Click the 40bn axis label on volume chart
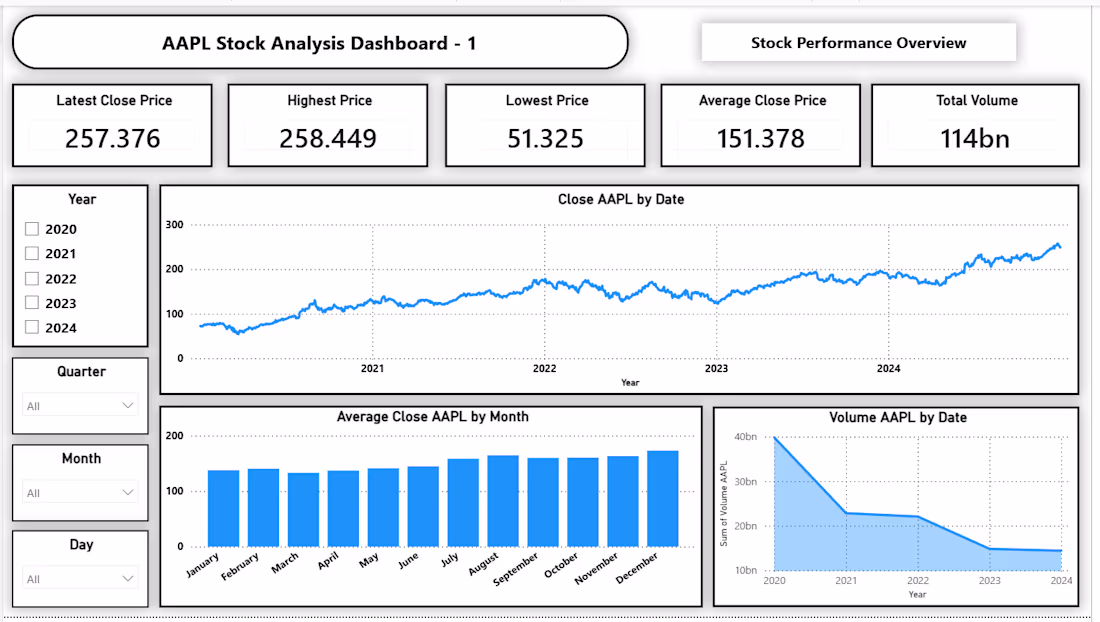Viewport: 1100px width, 622px height. 746,437
